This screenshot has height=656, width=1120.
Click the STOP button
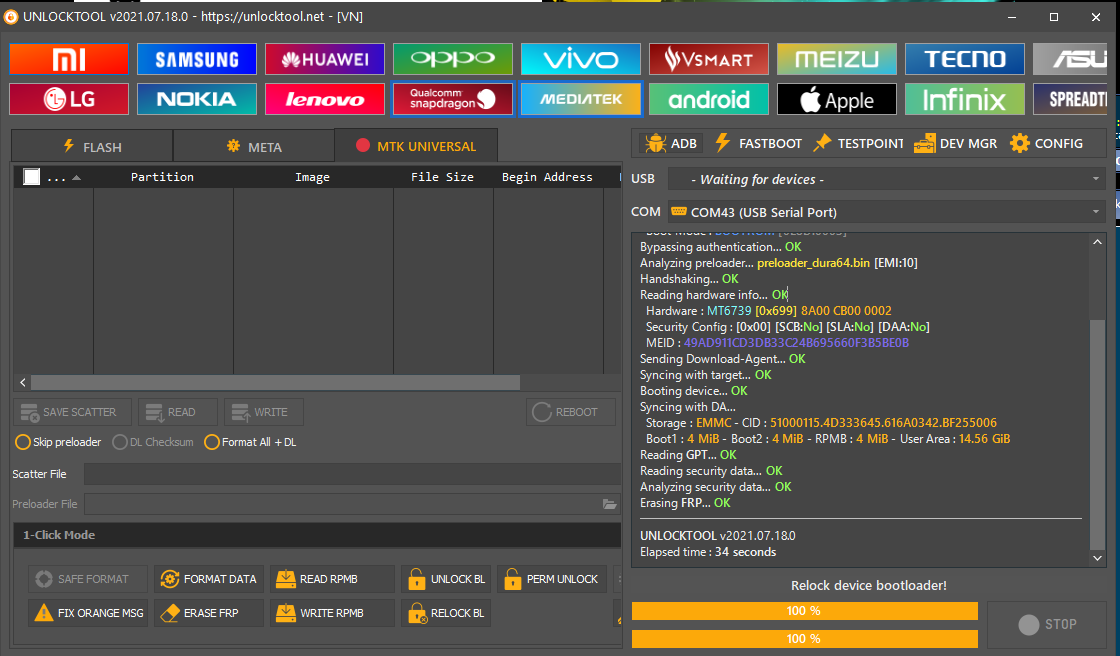pyautogui.click(x=1047, y=625)
